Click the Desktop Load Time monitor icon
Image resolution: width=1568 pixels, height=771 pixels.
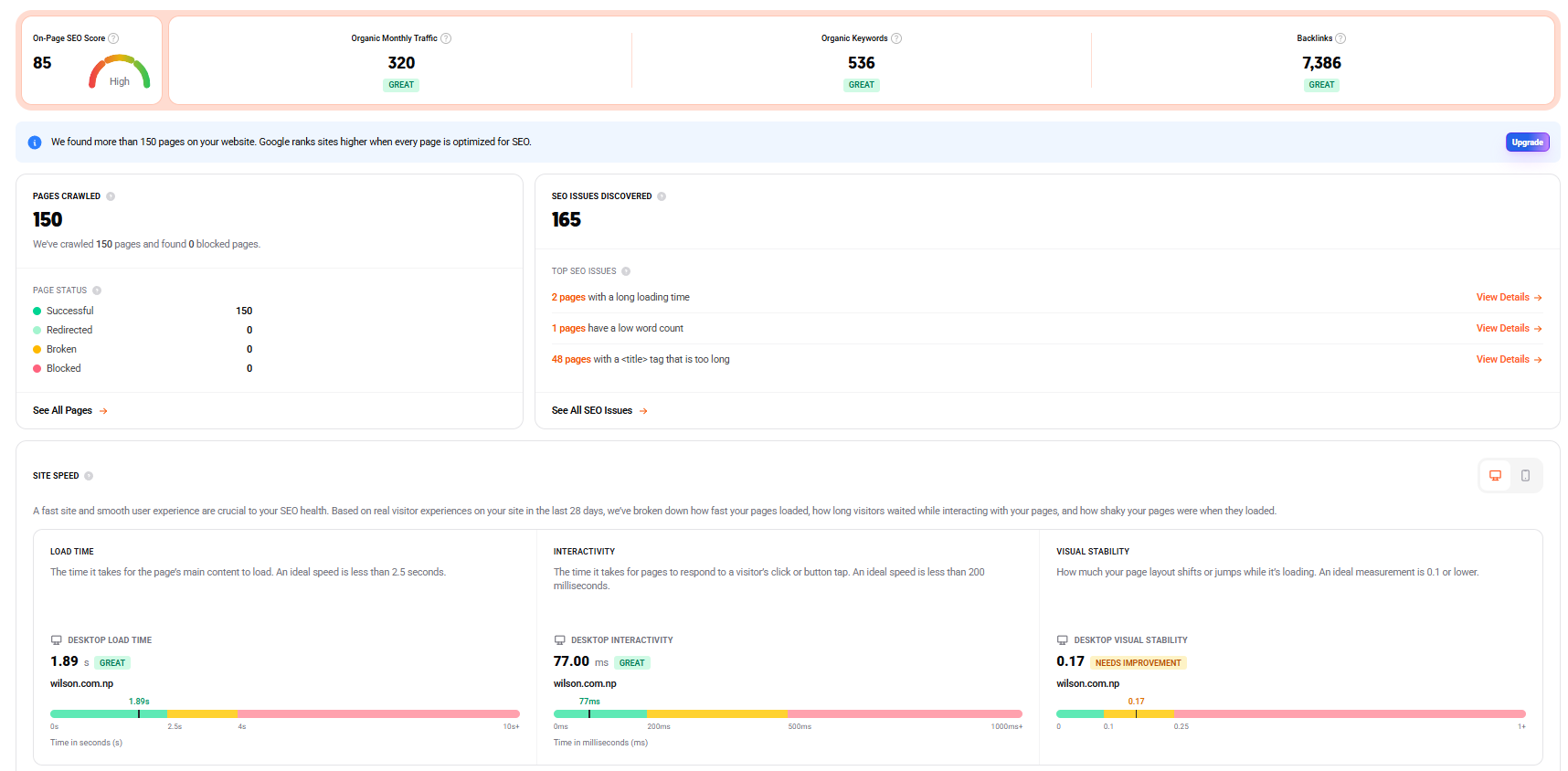(57, 640)
